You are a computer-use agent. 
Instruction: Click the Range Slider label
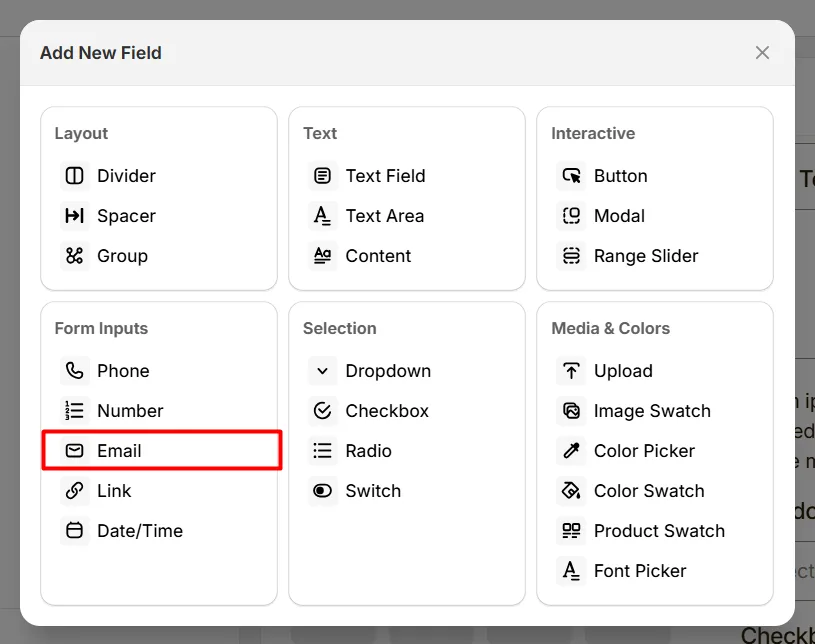[646, 256]
